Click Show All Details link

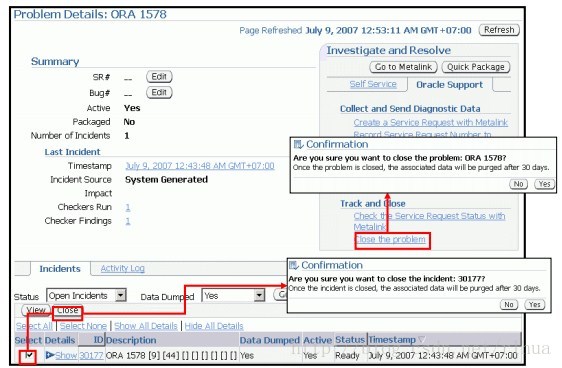(146, 326)
